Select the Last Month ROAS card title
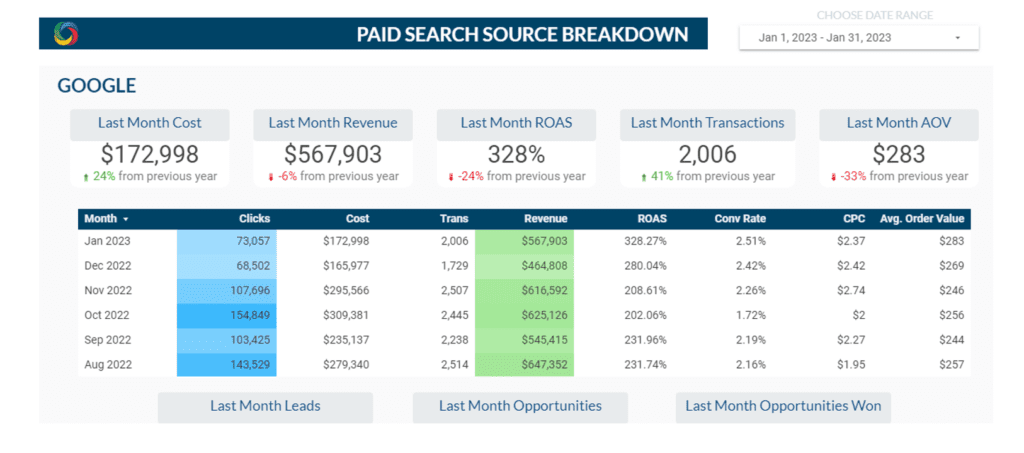This screenshot has height=453, width=1024. [x=516, y=123]
